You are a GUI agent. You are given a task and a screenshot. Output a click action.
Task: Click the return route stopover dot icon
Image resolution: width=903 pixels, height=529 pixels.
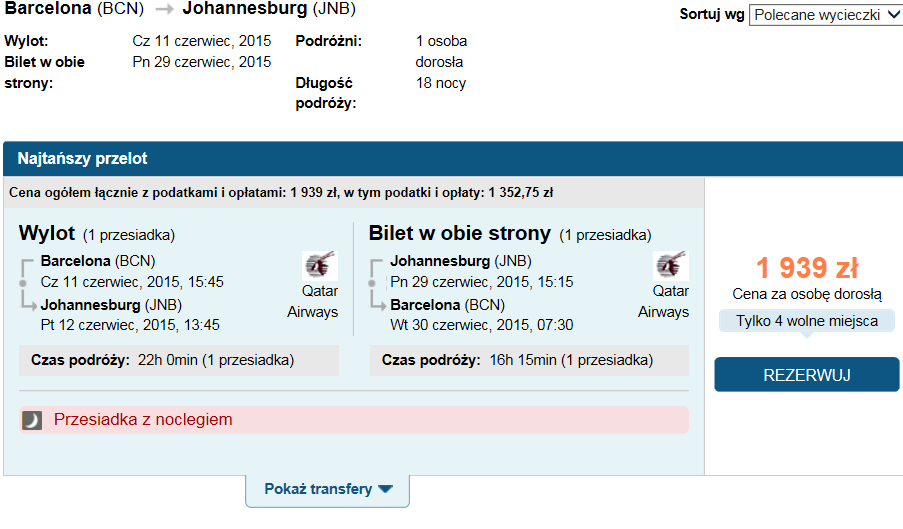coord(372,283)
